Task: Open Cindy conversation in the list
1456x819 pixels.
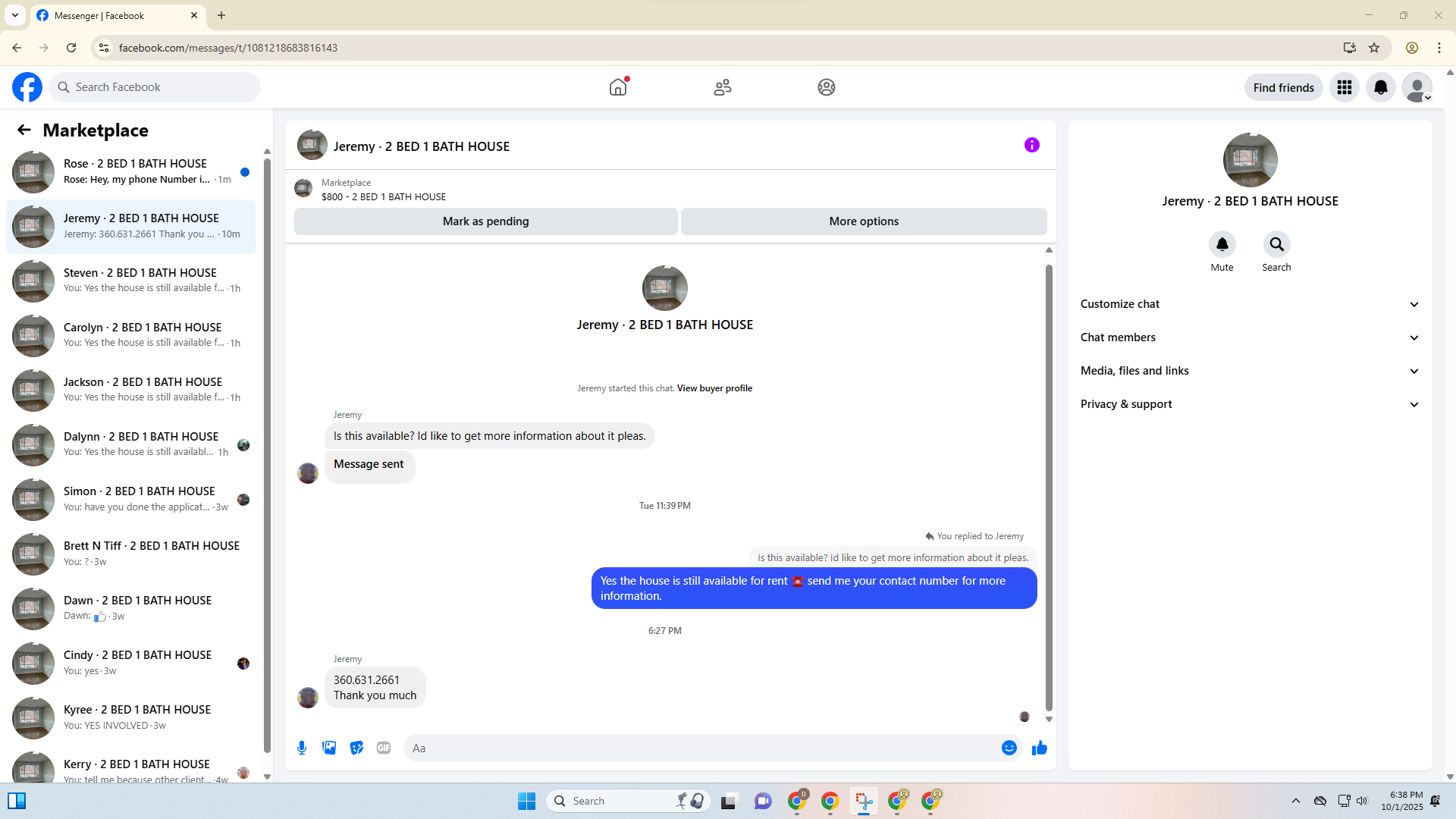Action: pos(130,664)
